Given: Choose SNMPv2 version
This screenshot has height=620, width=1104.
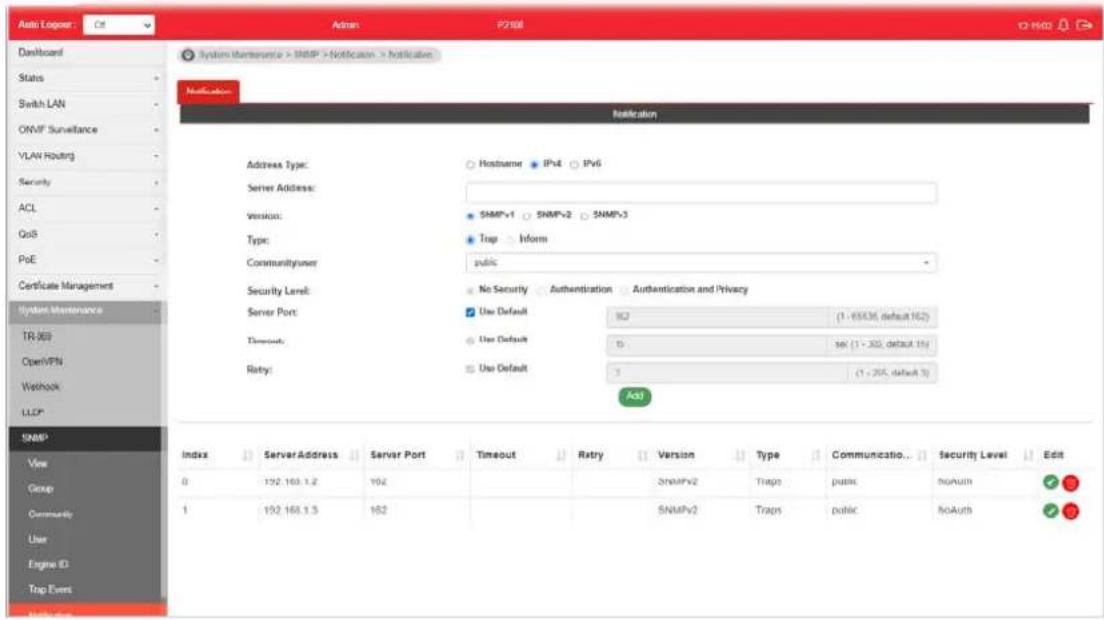Looking at the screenshot, I should tap(527, 216).
